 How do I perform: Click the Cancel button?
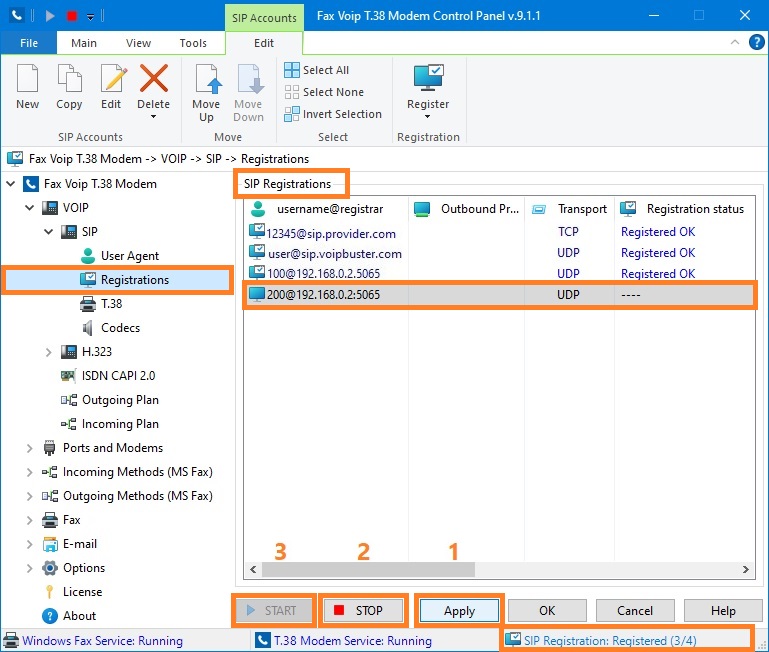pyautogui.click(x=635, y=611)
